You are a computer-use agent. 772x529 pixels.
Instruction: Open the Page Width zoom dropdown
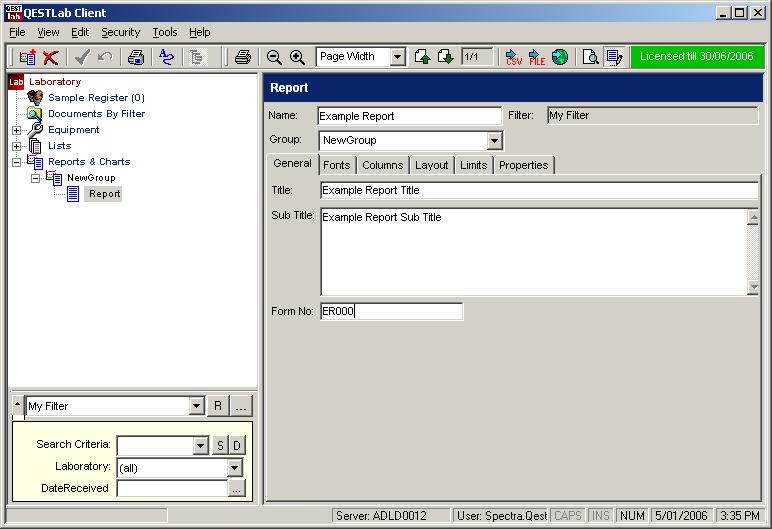pos(397,57)
